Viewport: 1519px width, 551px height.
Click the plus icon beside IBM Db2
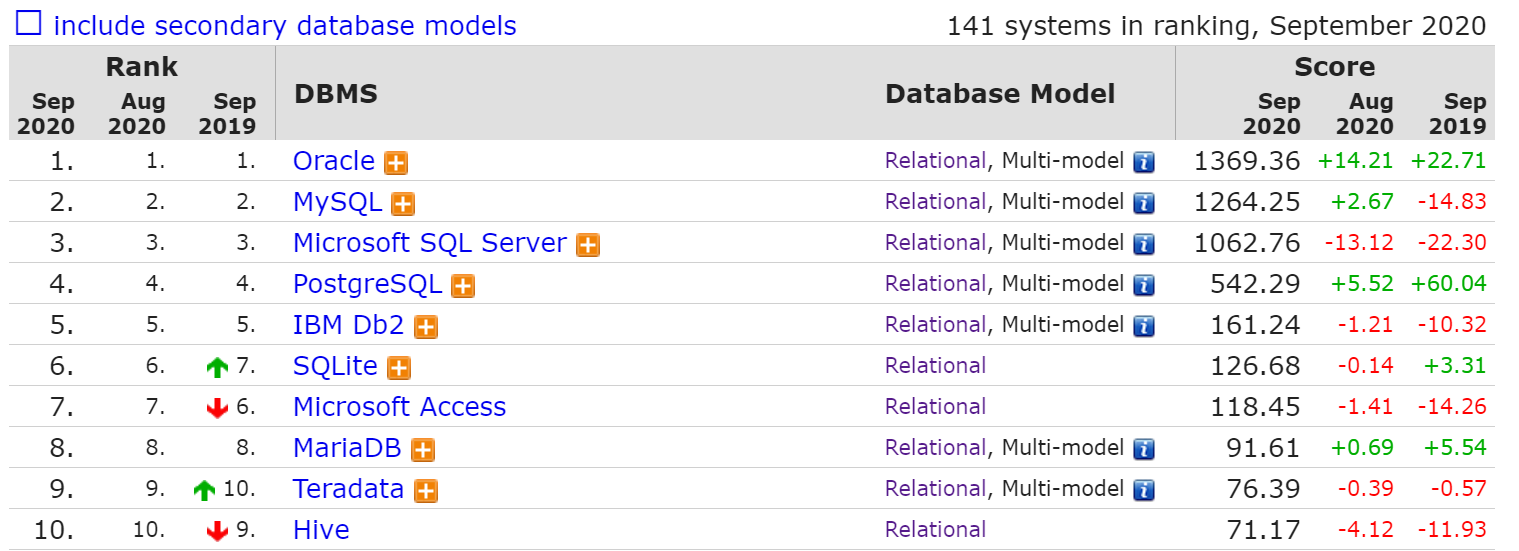(x=426, y=327)
